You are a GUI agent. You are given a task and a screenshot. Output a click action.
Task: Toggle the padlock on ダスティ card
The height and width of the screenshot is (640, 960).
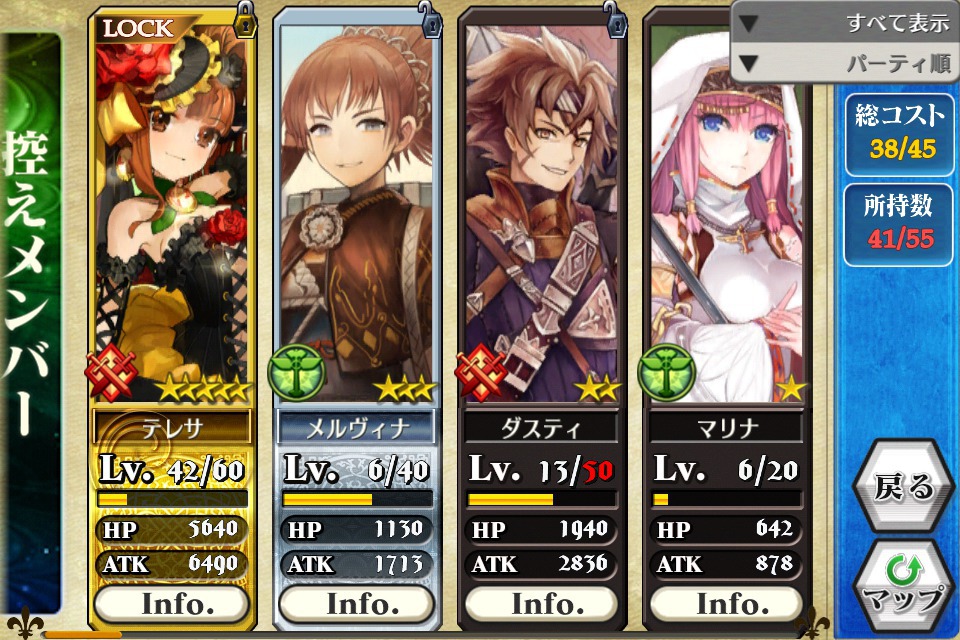tap(615, 19)
